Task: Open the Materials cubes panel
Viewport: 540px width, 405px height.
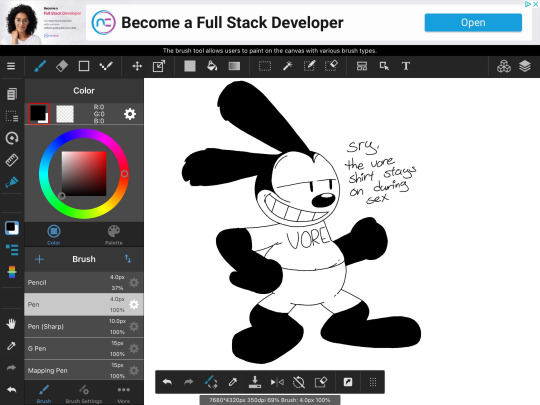Action: pyautogui.click(x=503, y=66)
